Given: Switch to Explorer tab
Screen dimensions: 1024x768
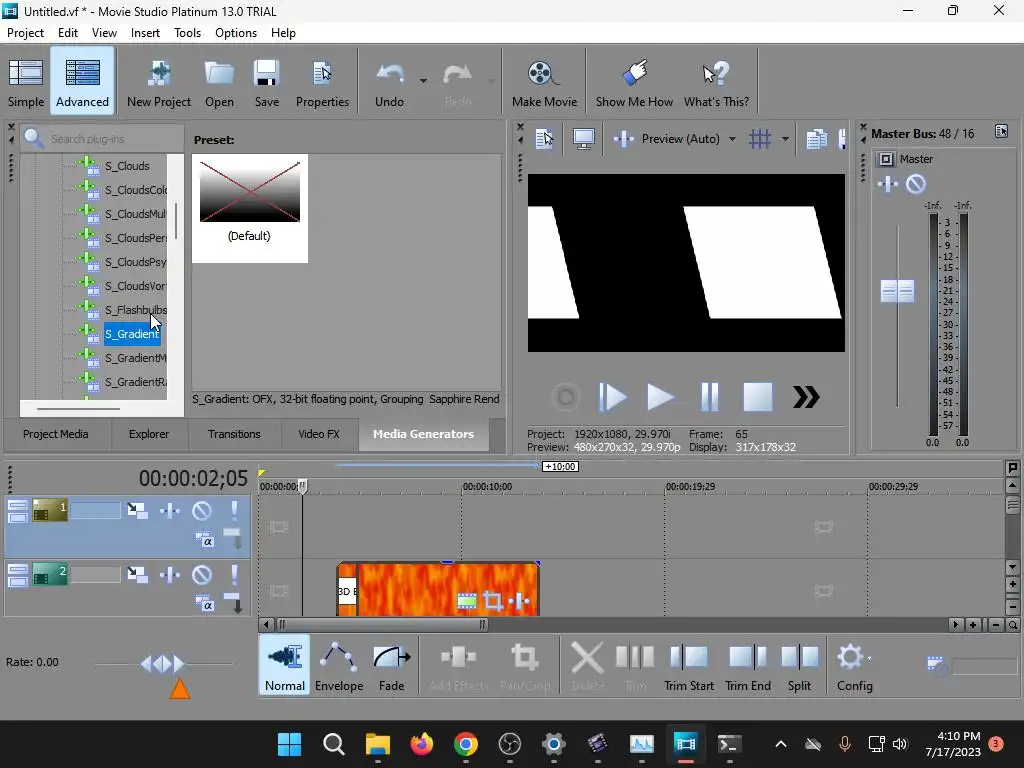Looking at the screenshot, I should (x=149, y=434).
